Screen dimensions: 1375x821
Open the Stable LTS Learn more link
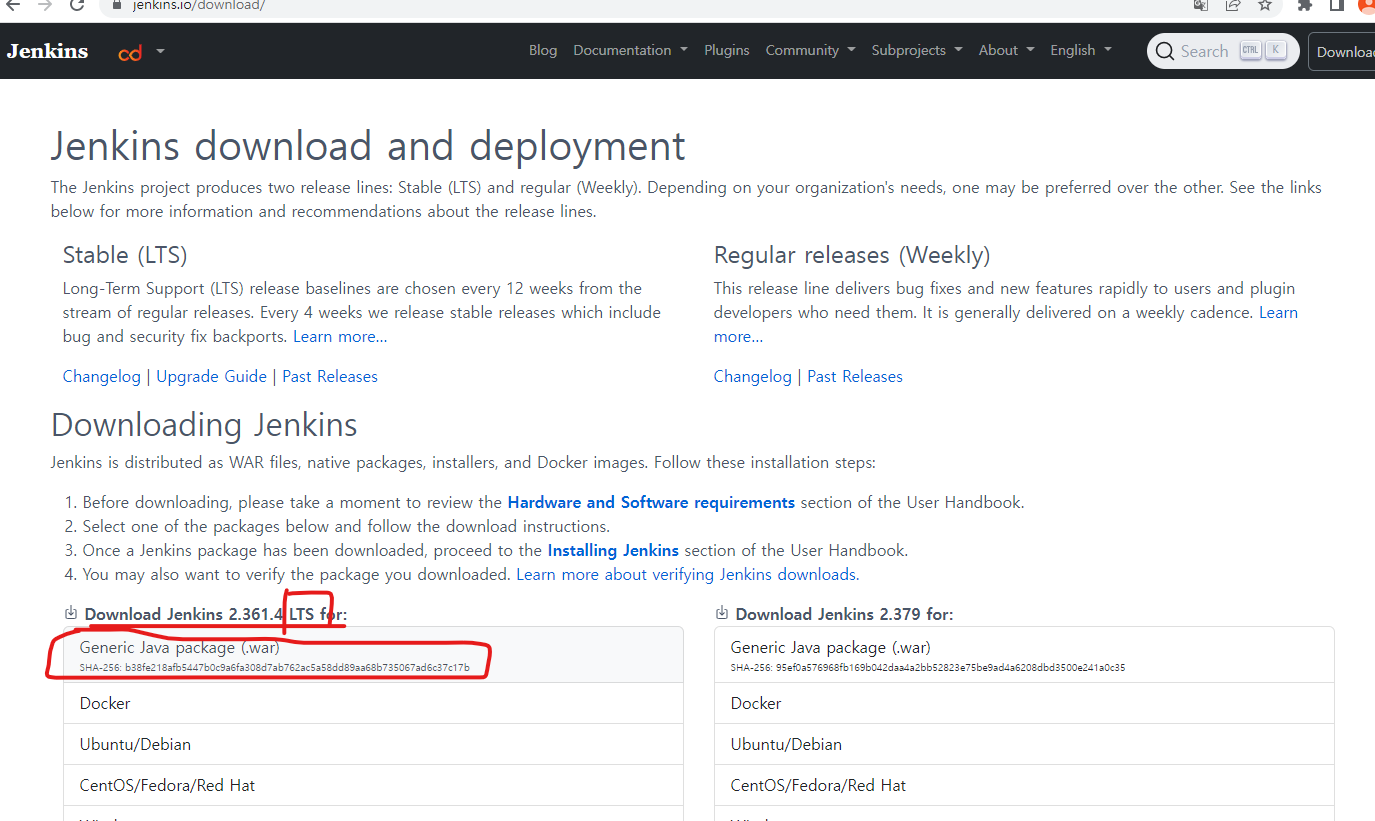[x=340, y=337]
